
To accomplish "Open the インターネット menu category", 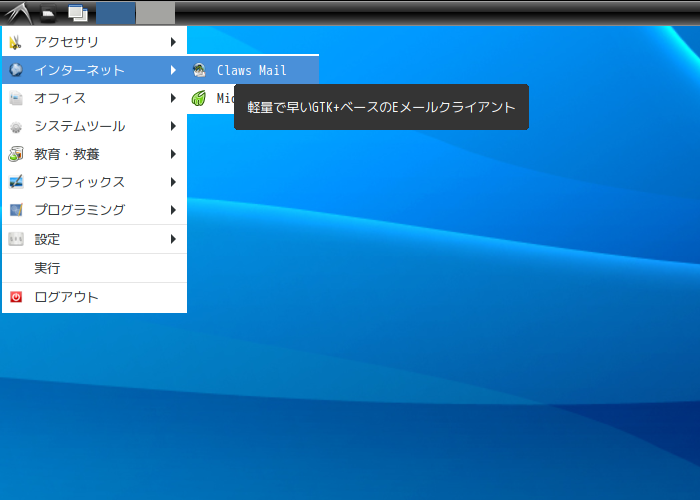I will 94,70.
